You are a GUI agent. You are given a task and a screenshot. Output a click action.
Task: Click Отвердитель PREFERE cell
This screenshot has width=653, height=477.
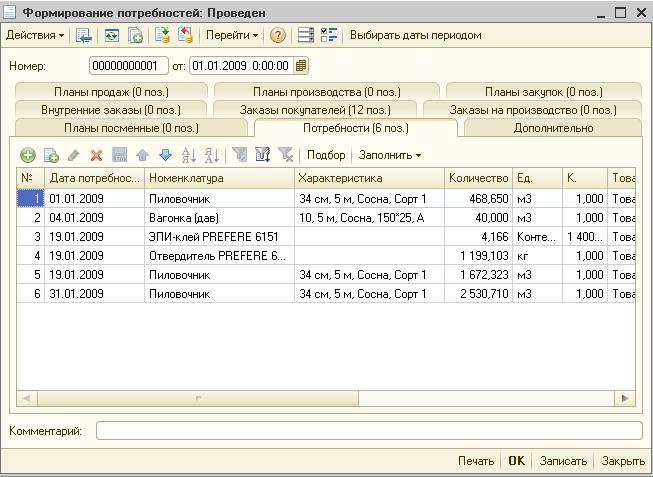coord(219,256)
